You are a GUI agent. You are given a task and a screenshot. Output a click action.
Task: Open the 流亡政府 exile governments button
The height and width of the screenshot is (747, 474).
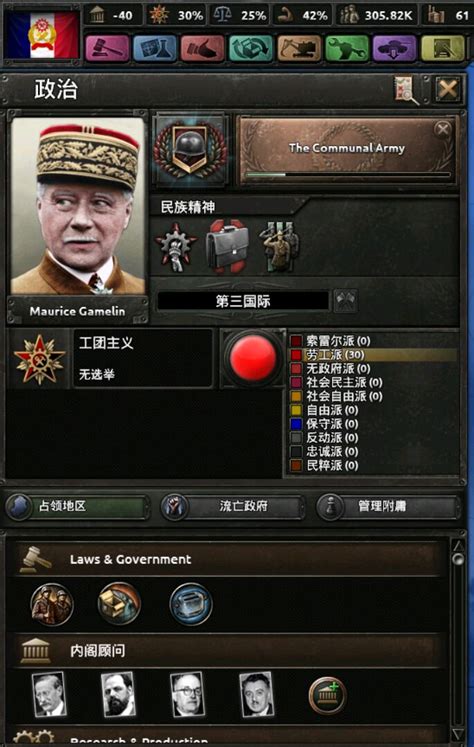232,506
